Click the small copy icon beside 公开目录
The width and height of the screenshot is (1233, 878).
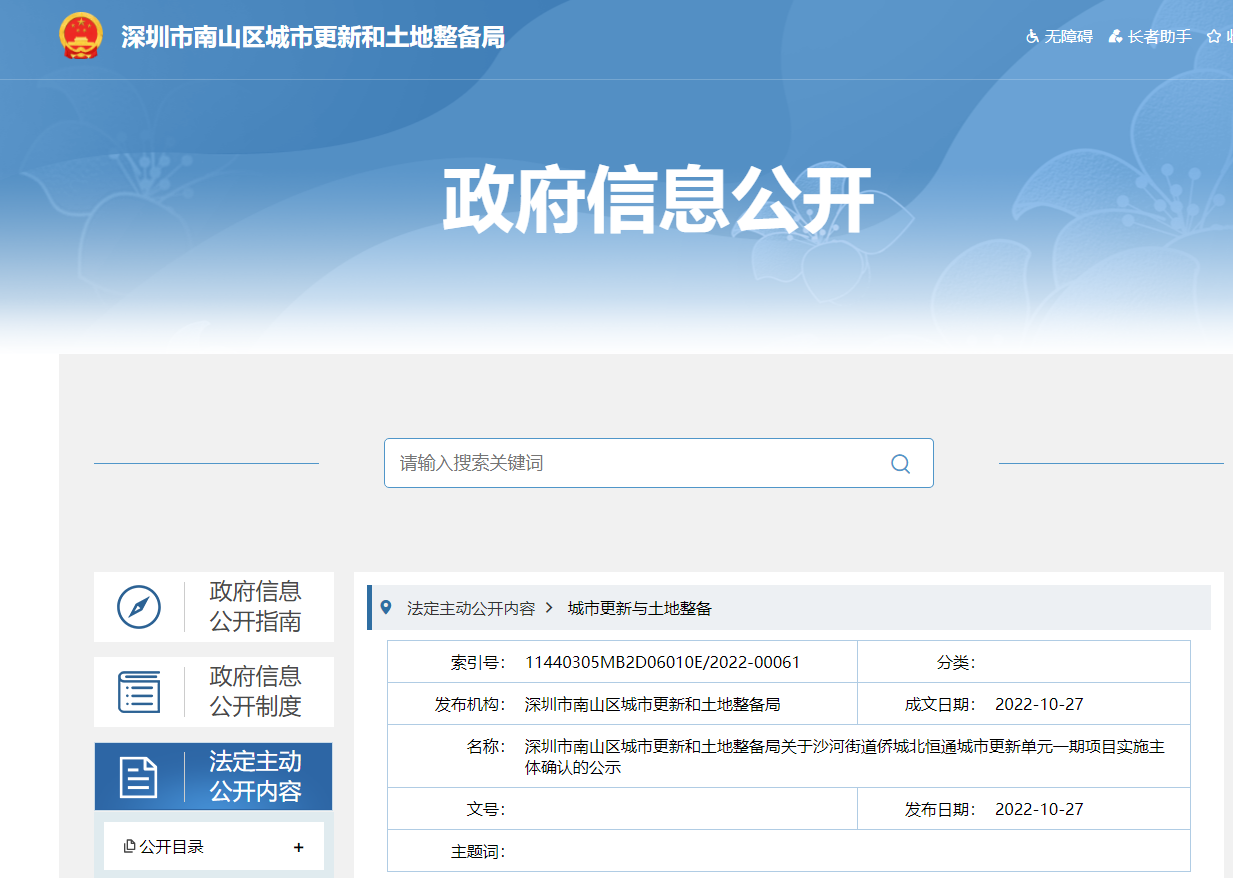pyautogui.click(x=129, y=847)
